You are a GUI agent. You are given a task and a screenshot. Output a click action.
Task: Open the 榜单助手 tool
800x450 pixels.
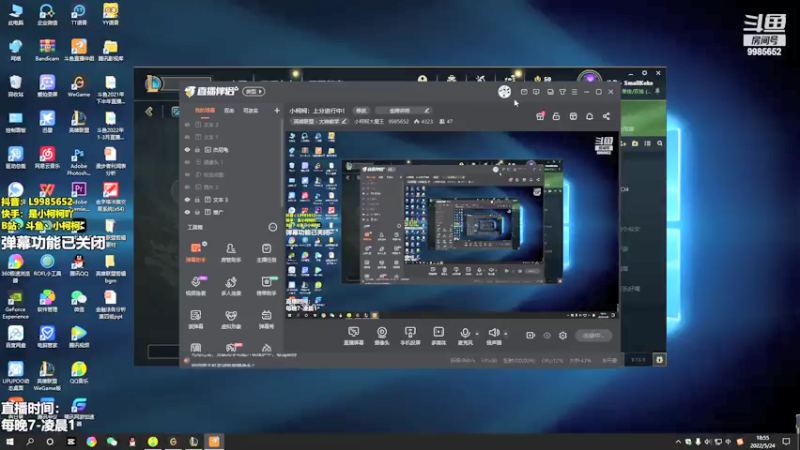(x=266, y=286)
